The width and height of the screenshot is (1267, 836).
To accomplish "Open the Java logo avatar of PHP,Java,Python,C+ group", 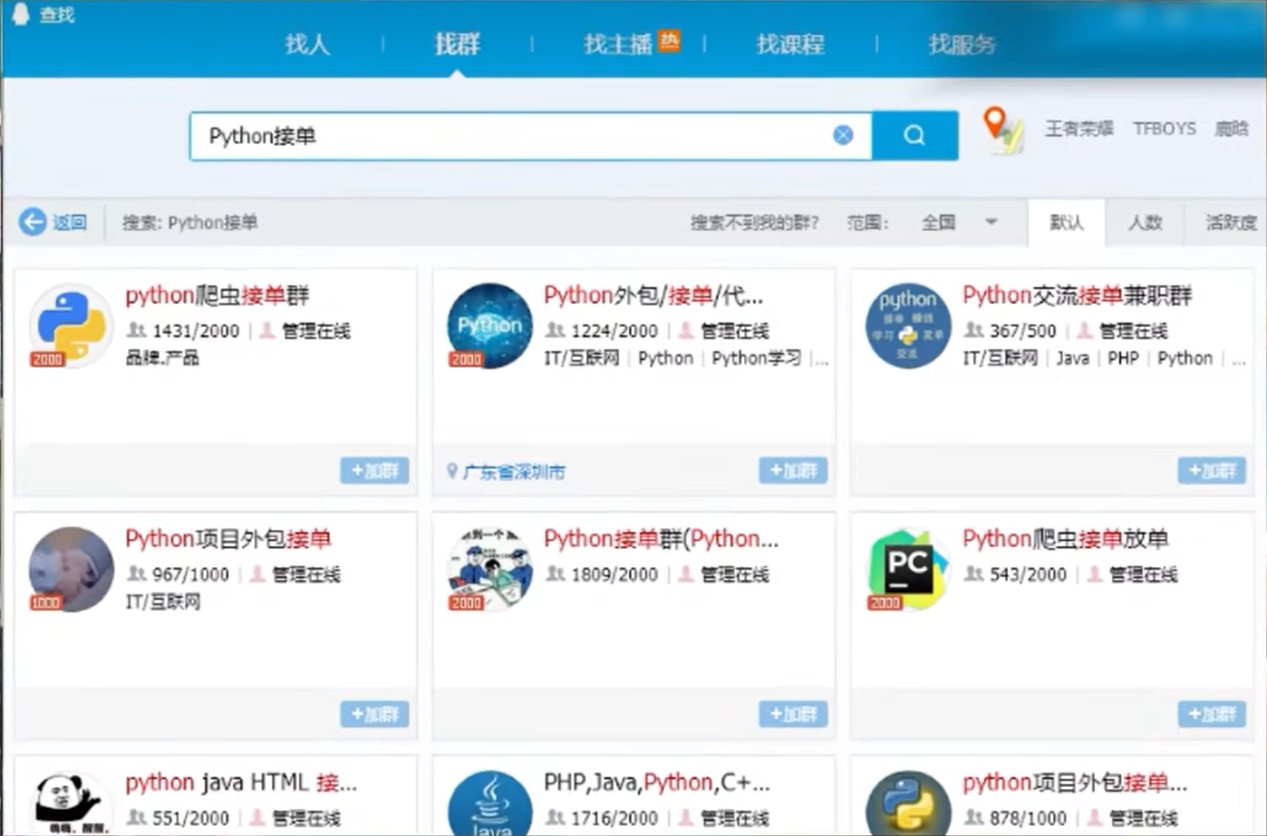I will pyautogui.click(x=489, y=803).
